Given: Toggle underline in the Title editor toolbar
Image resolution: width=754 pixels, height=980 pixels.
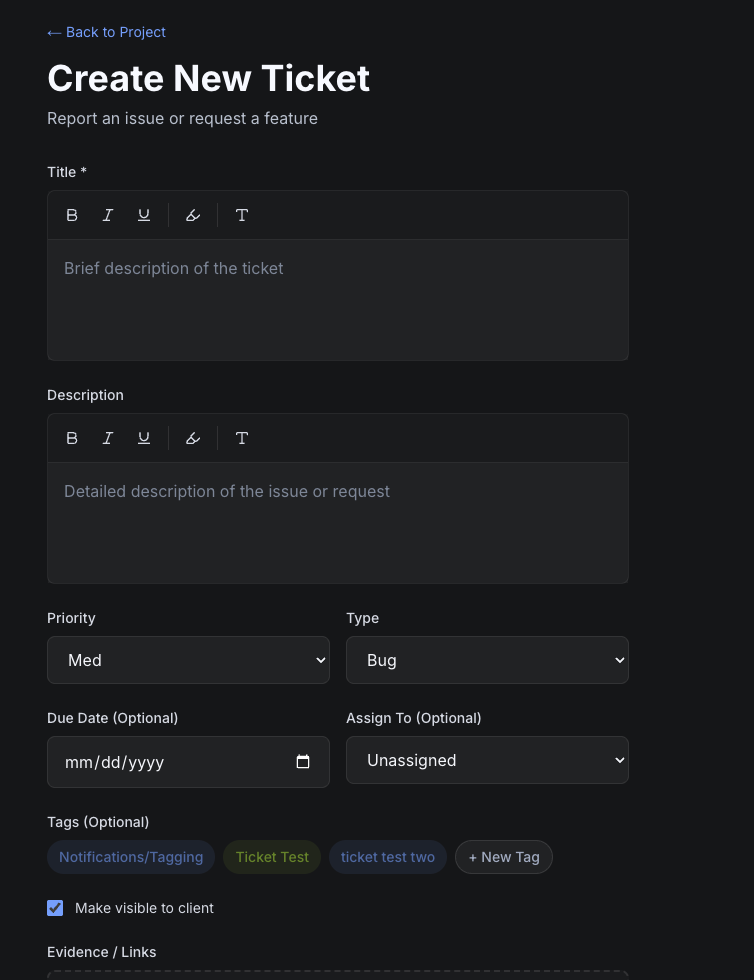Looking at the screenshot, I should [x=144, y=215].
